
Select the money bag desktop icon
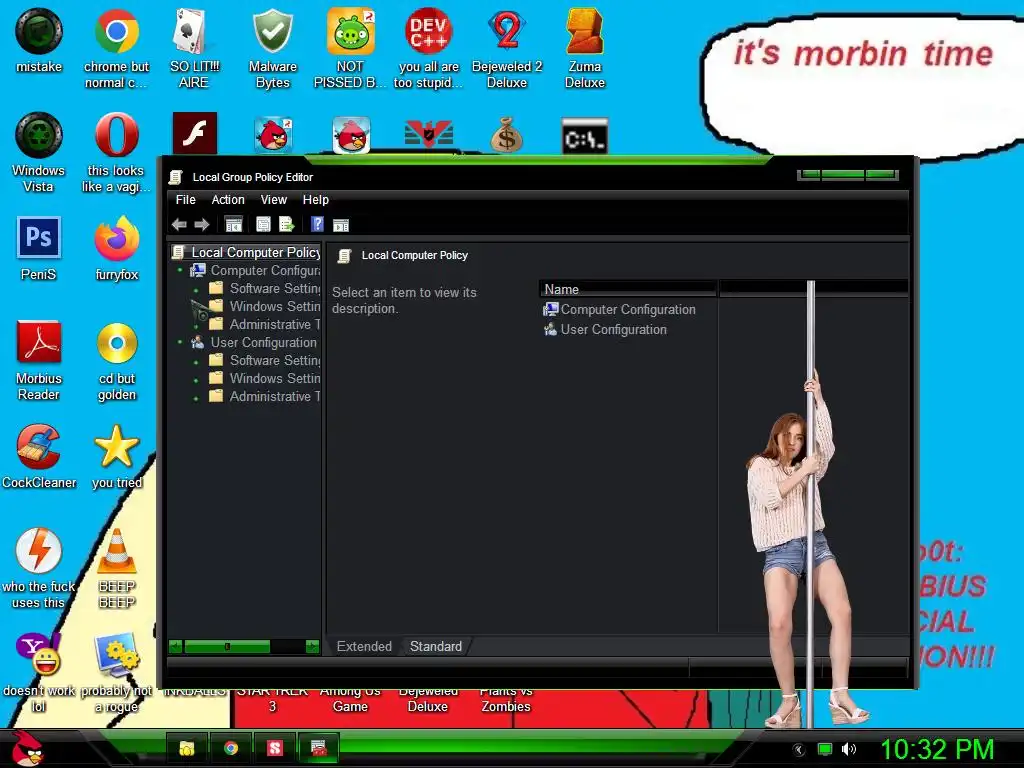click(x=507, y=135)
